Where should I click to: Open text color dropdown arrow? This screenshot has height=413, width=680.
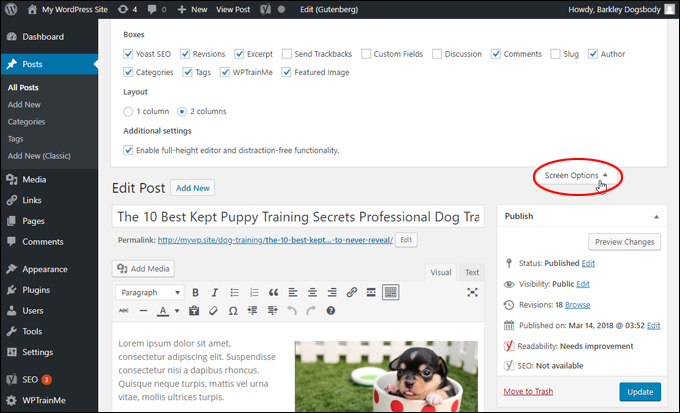pos(177,311)
